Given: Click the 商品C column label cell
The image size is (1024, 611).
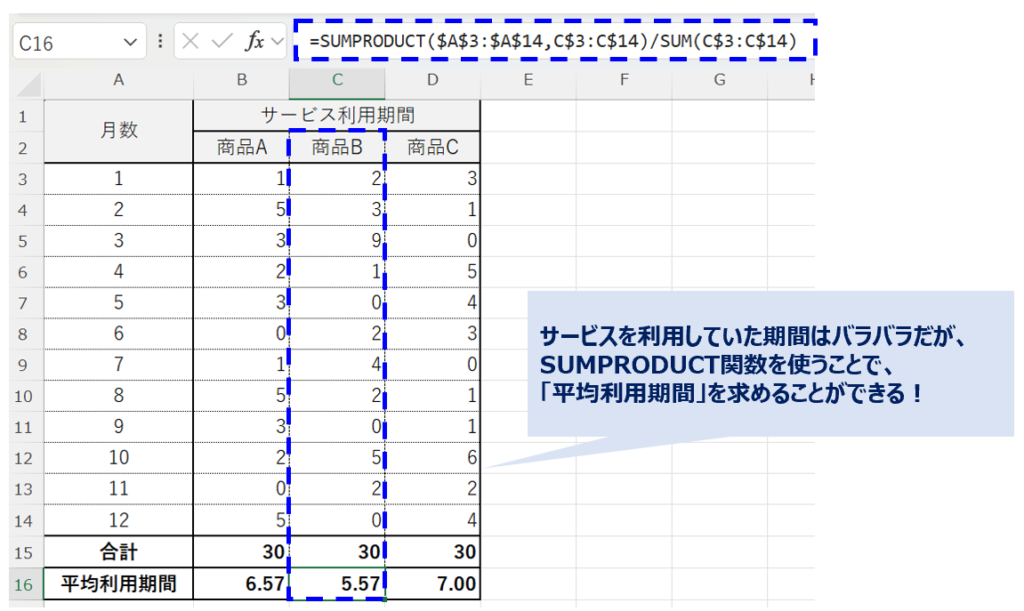Looking at the screenshot, I should click(x=432, y=148).
